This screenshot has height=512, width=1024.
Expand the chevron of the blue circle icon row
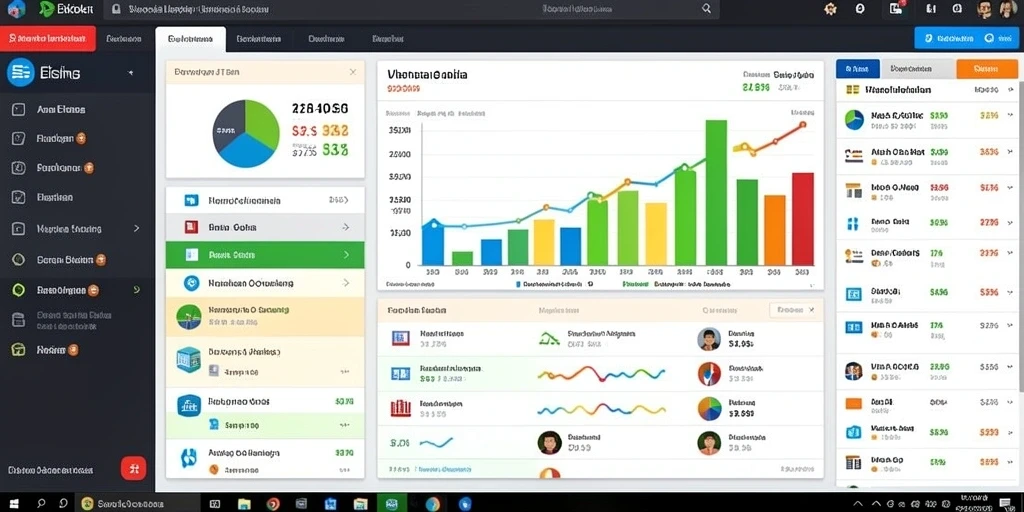click(345, 283)
